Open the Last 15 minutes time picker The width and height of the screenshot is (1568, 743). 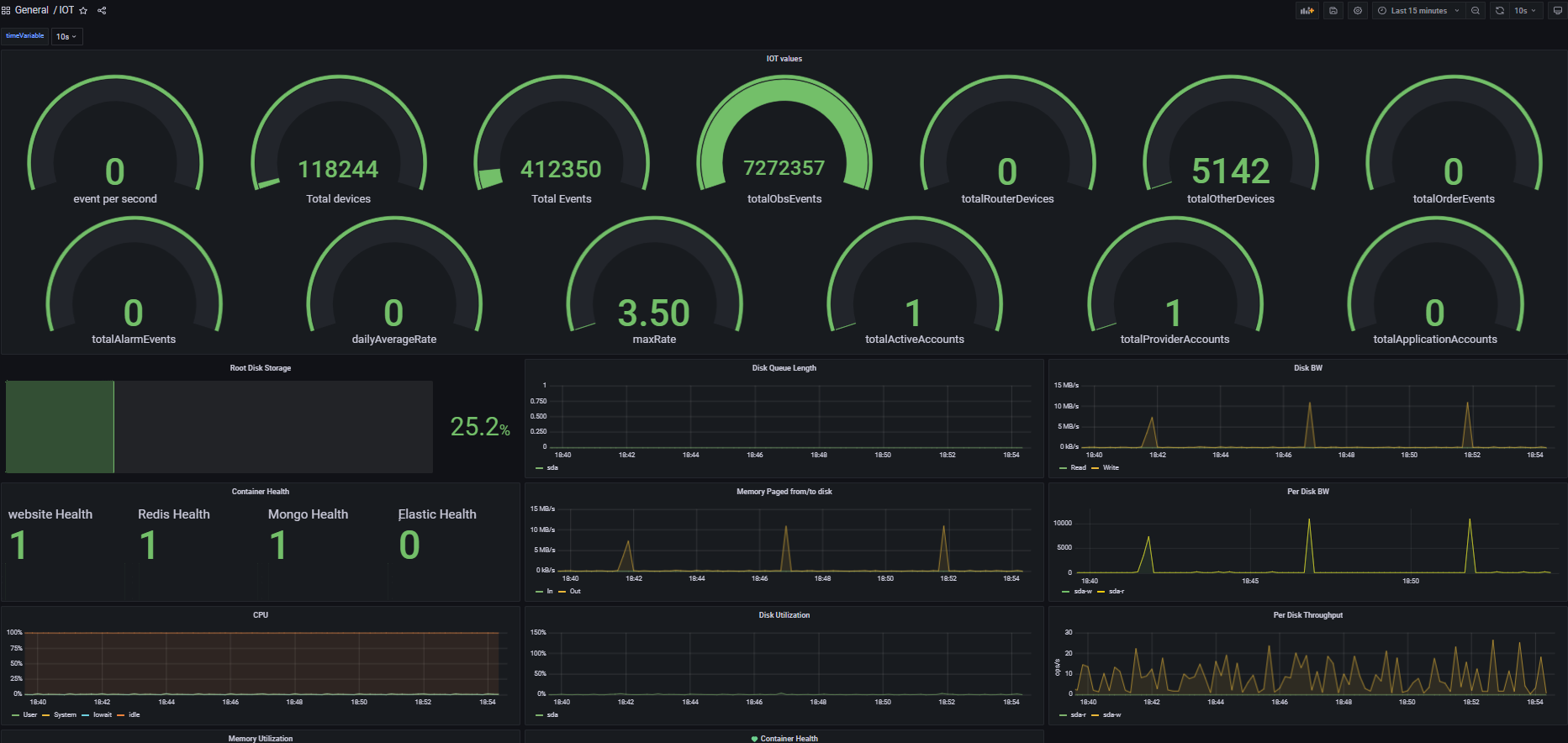(x=1418, y=11)
